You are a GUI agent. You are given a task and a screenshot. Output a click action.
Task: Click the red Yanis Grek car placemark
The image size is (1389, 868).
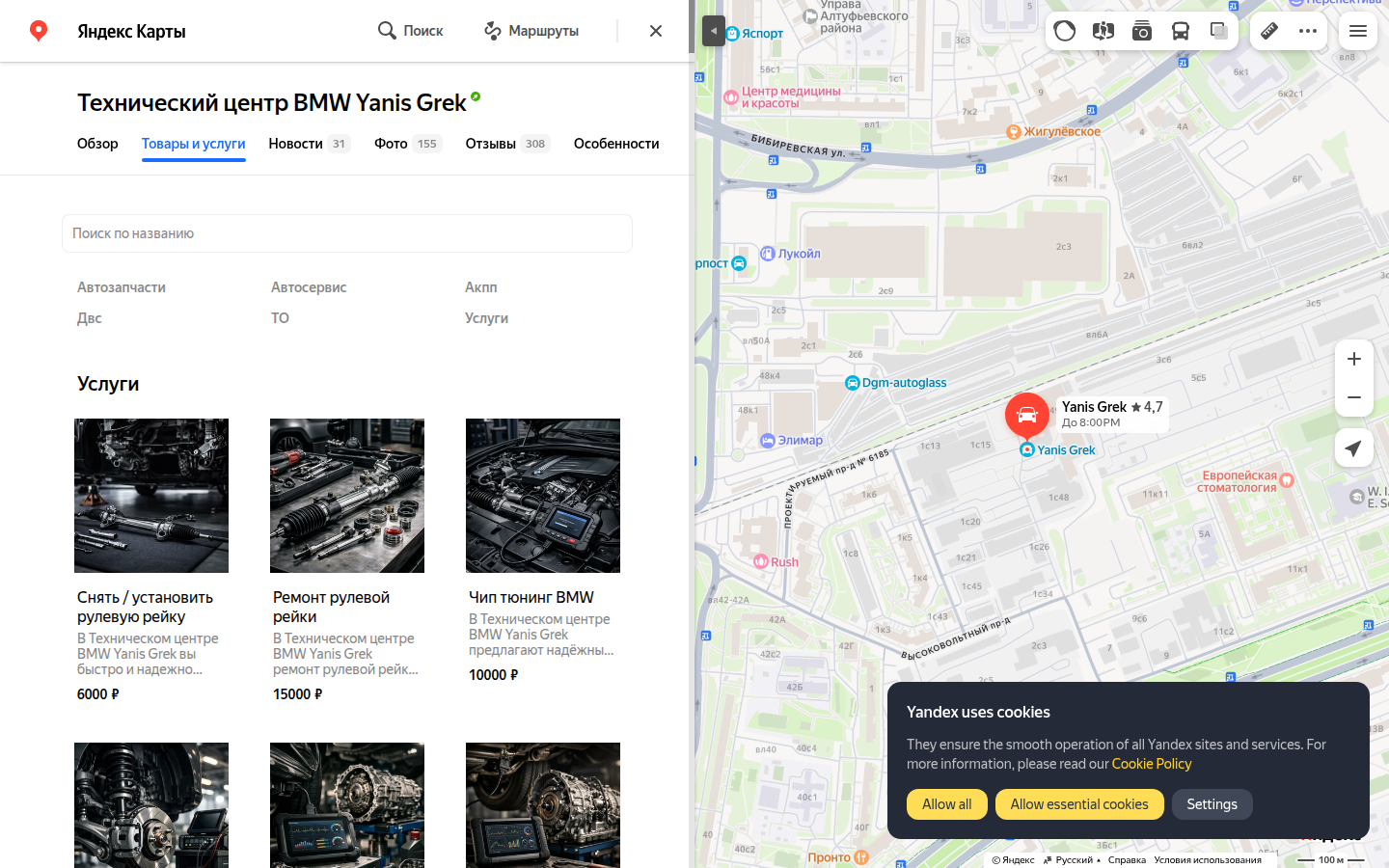(x=1027, y=416)
